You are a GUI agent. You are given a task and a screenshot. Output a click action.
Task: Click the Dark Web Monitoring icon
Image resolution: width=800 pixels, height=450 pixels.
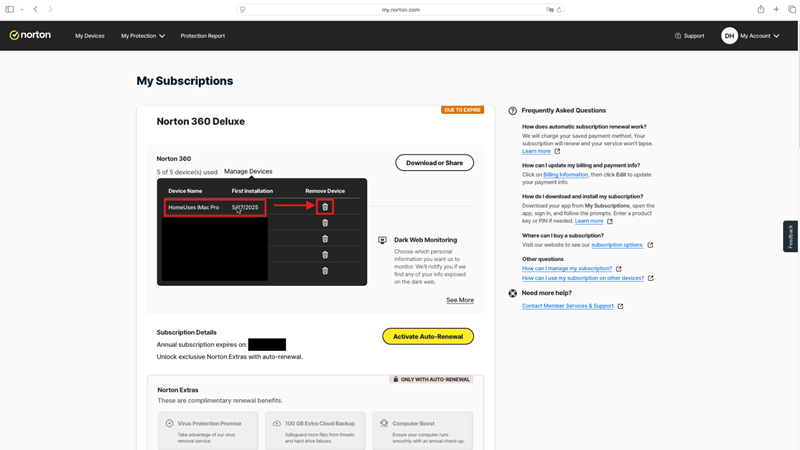[x=382, y=240]
